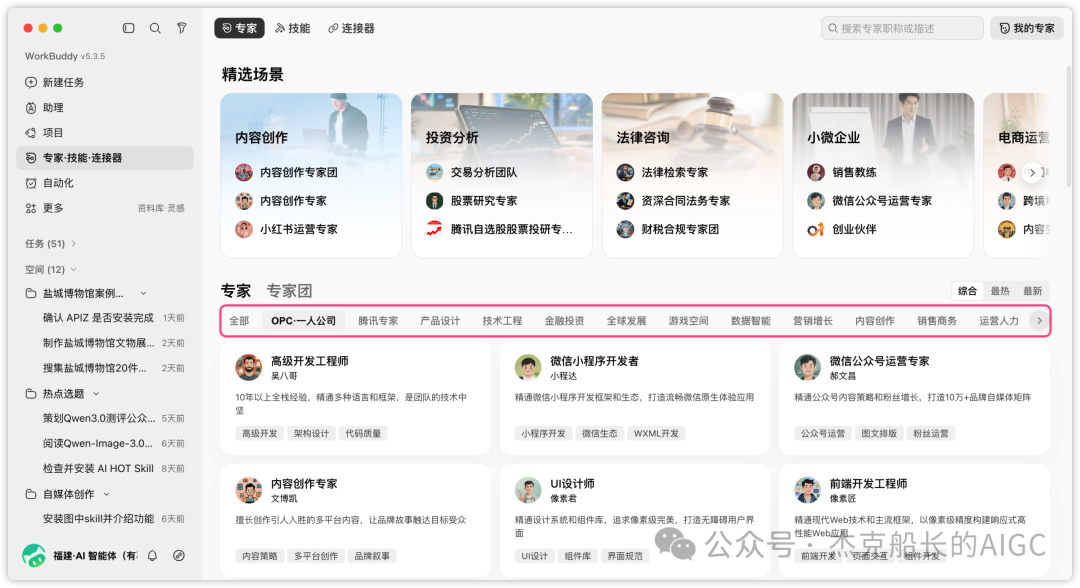The height and width of the screenshot is (588, 1080).
Task: Click the 公众号运营 tag
Action: [x=822, y=434]
